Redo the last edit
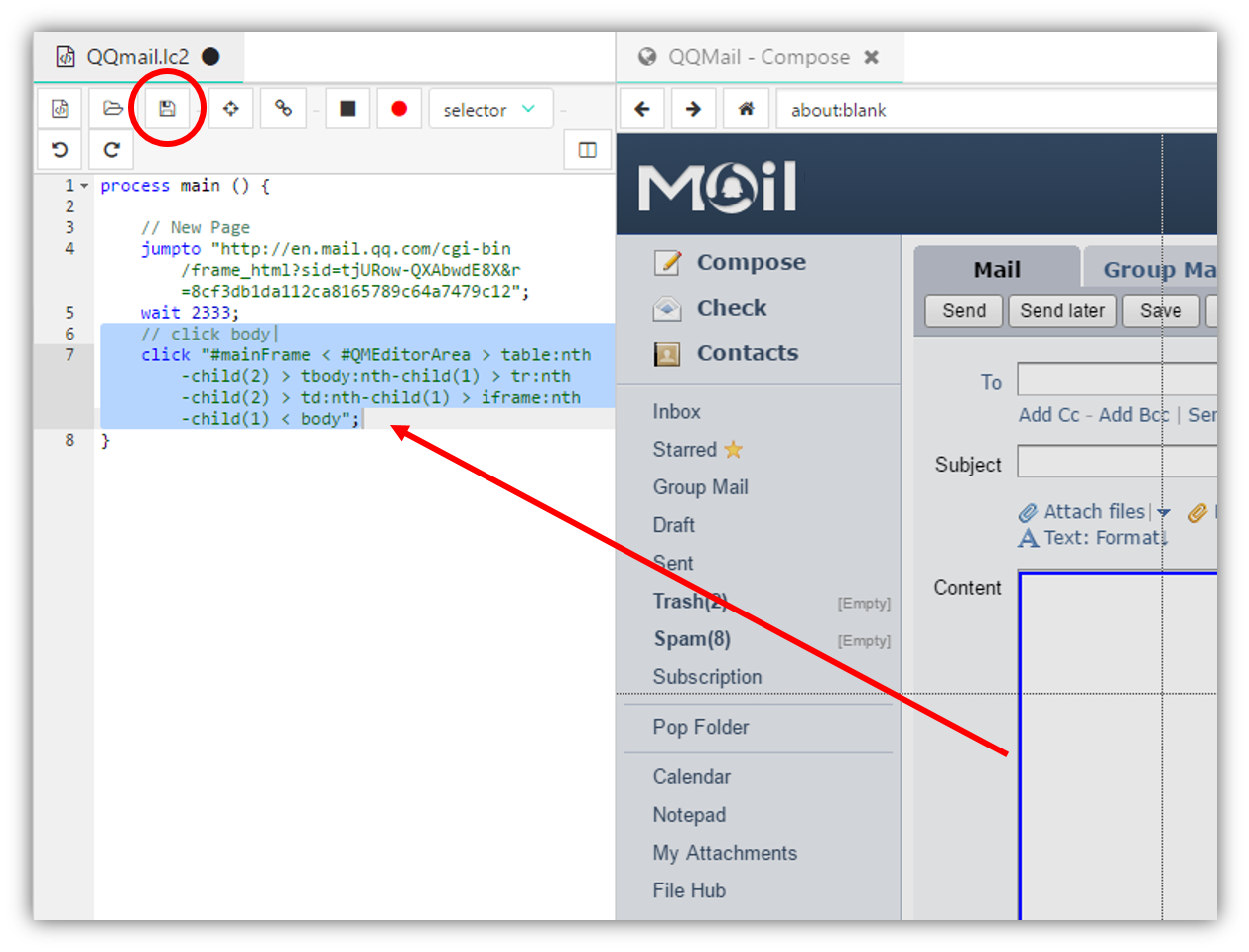This screenshot has height=952, width=1249. pos(111,150)
